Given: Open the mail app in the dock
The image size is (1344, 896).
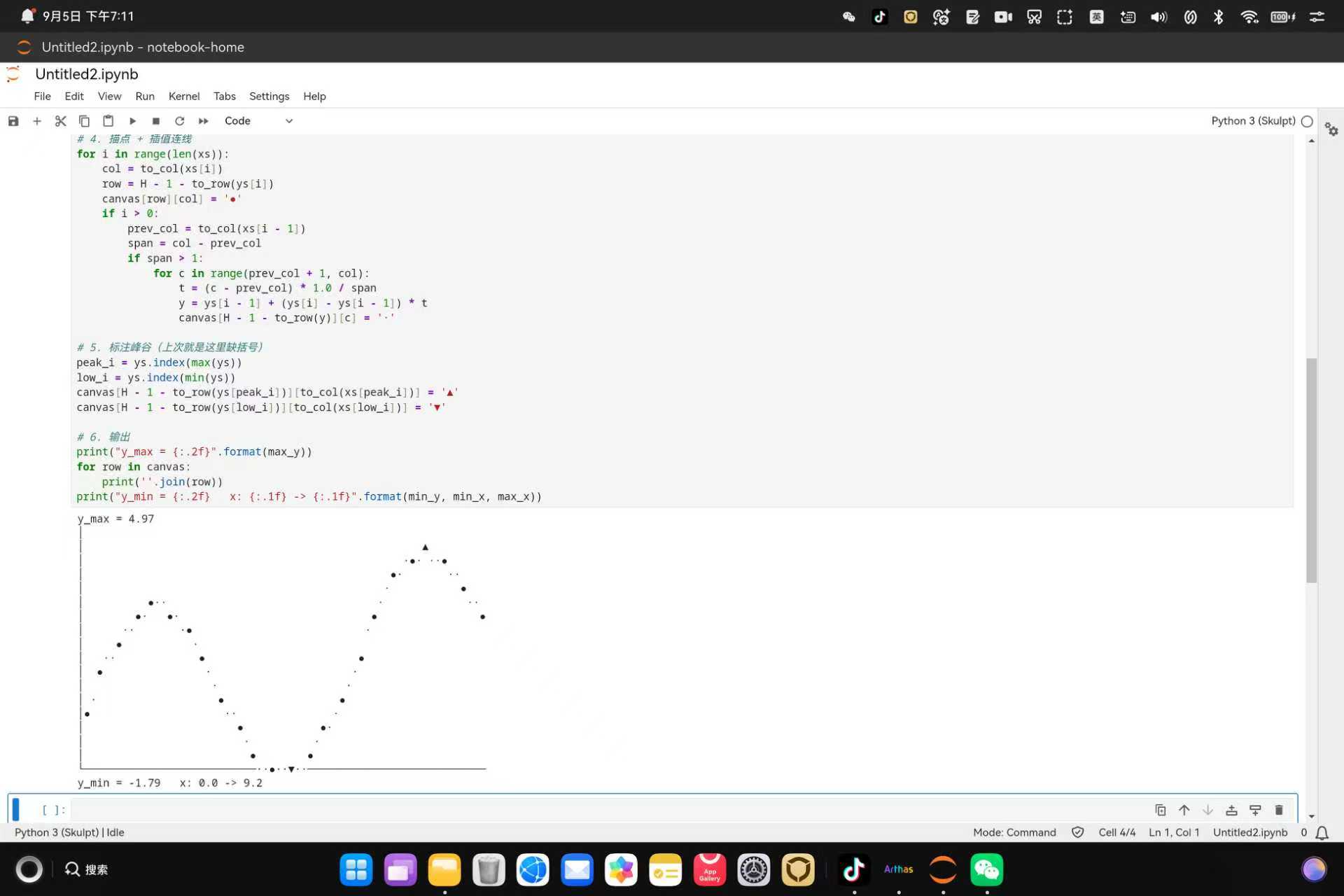Looking at the screenshot, I should click(577, 869).
